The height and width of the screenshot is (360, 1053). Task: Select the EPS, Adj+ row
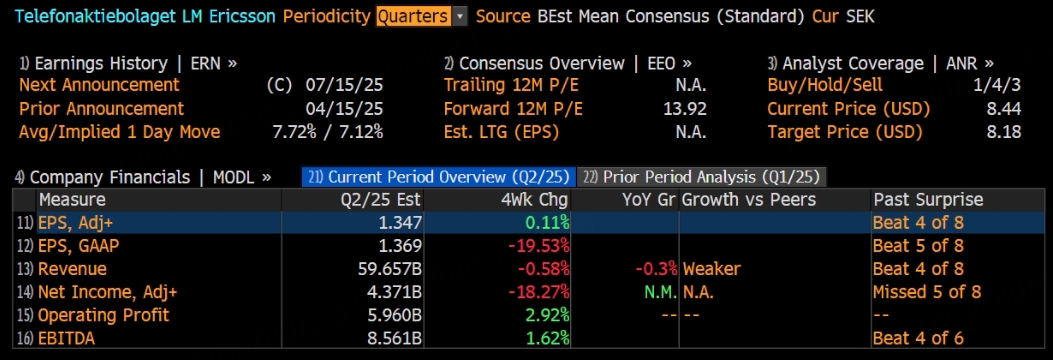pos(529,222)
